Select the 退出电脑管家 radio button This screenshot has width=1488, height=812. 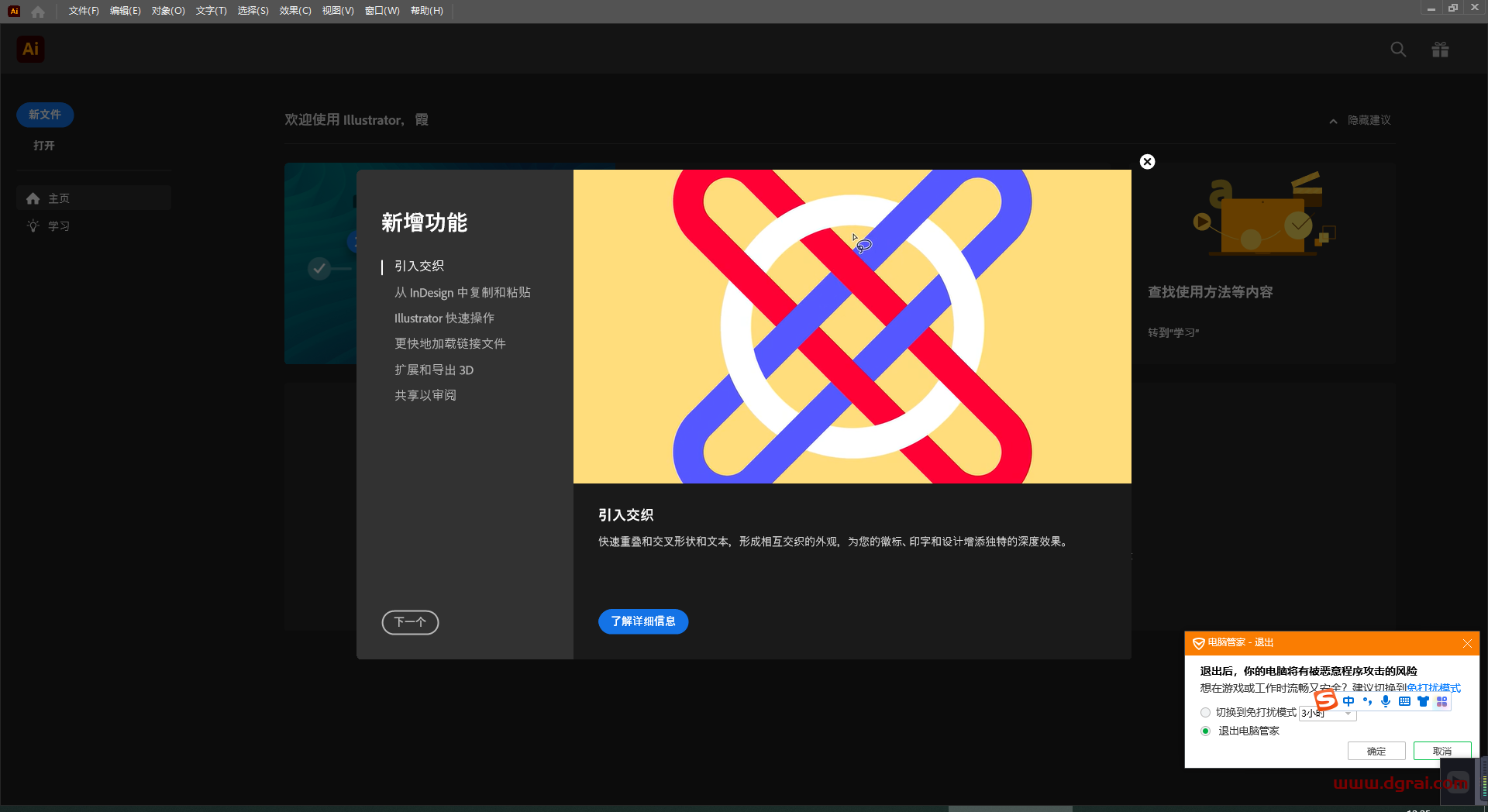coord(1205,731)
